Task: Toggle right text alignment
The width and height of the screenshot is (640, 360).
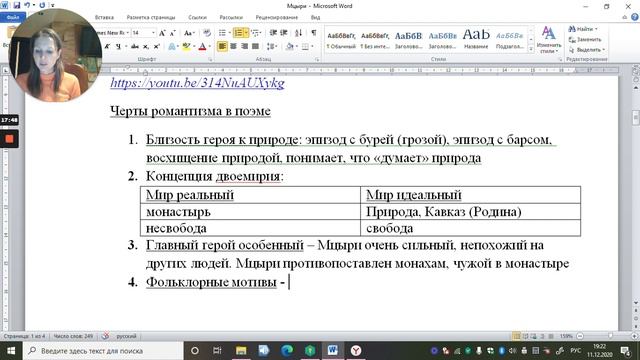Action: click(244, 47)
